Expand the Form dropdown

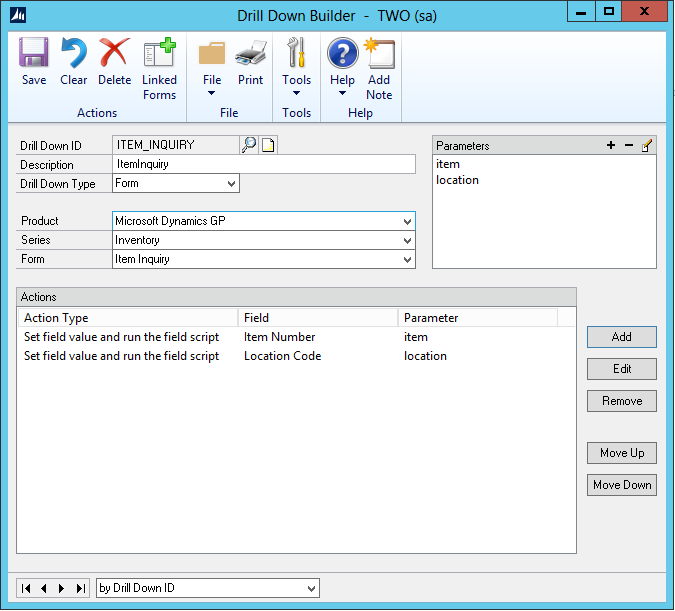coord(407,260)
